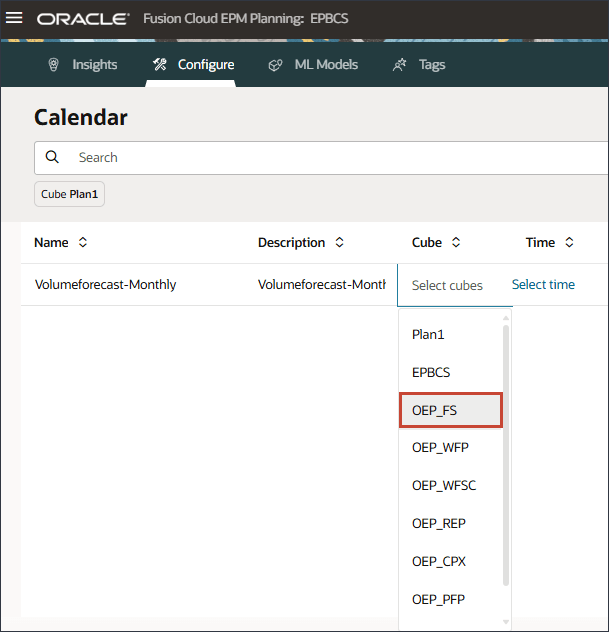Screen dimensions: 609x632
Task: Click the Tags icon
Action: (x=399, y=65)
